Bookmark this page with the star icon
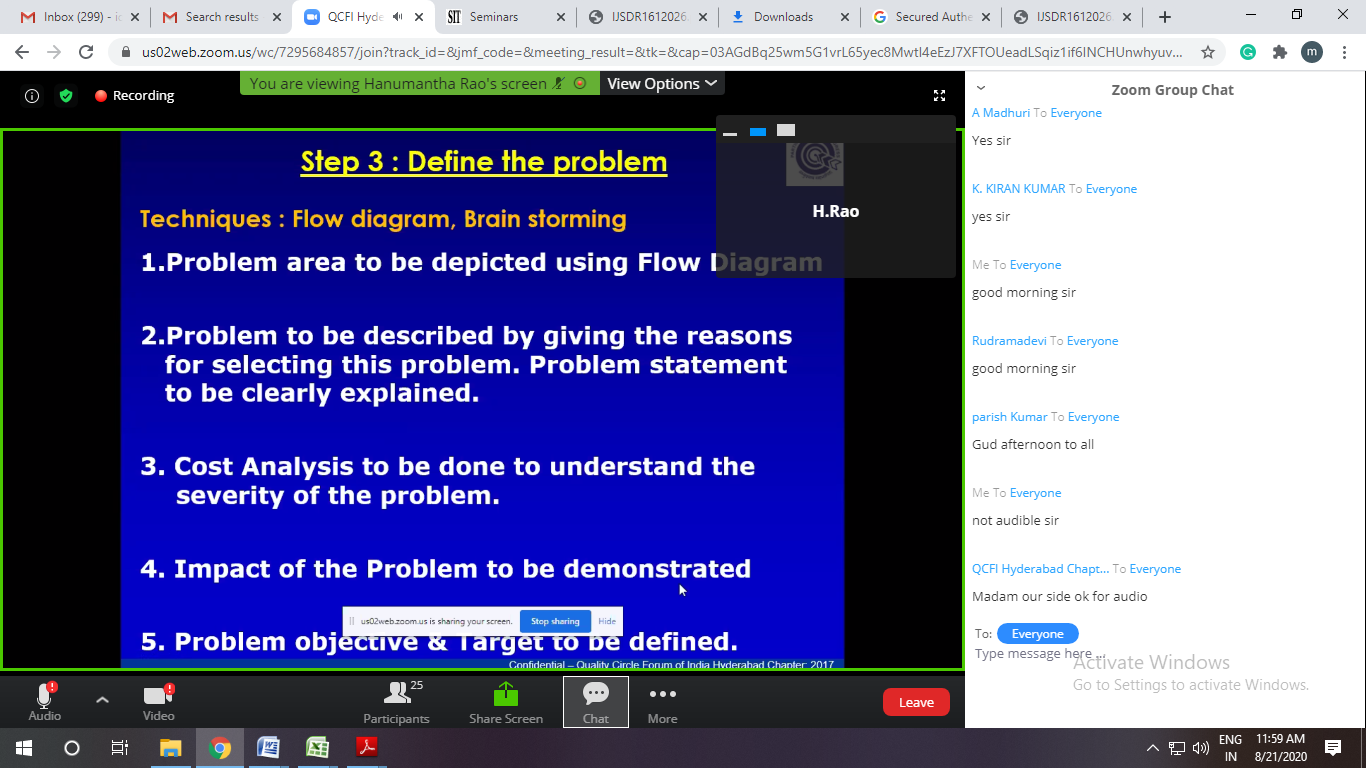The image size is (1366, 768). coord(1208,52)
